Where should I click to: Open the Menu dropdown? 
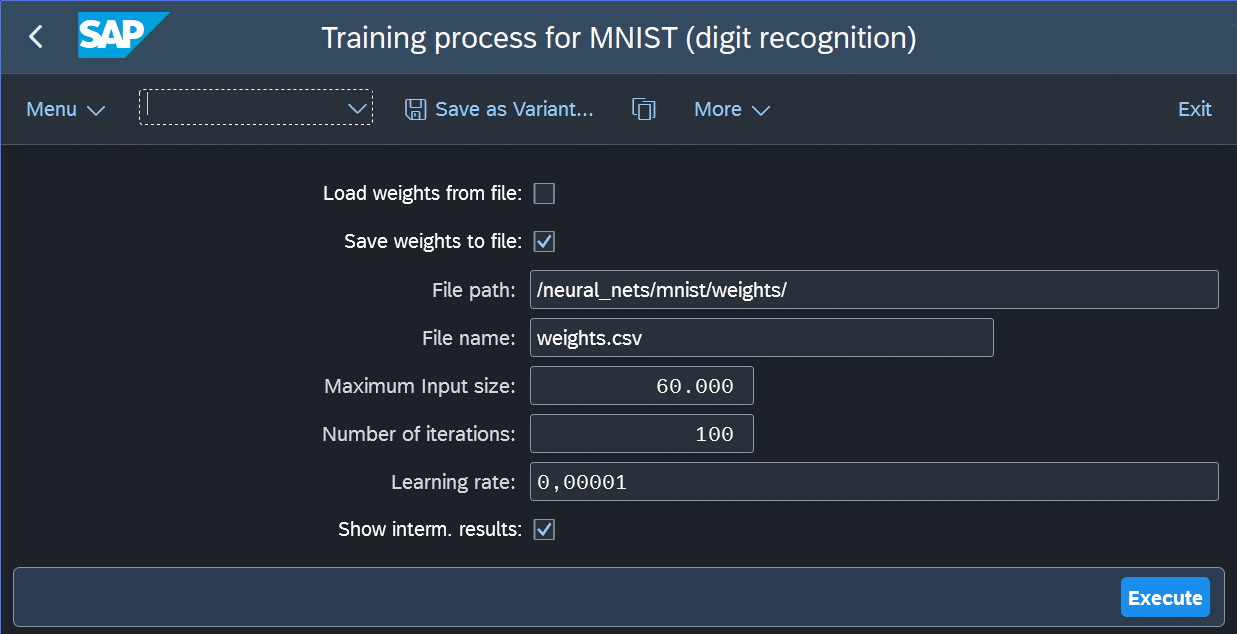(65, 109)
